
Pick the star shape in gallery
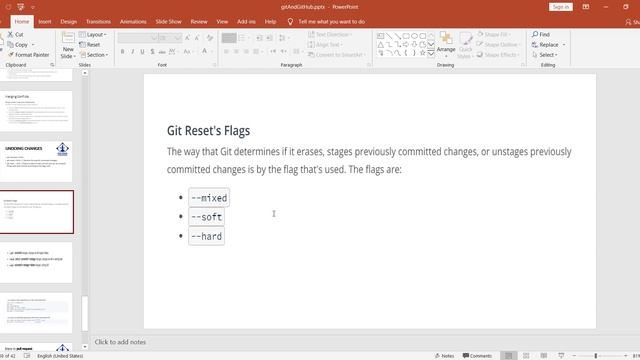click(422, 53)
